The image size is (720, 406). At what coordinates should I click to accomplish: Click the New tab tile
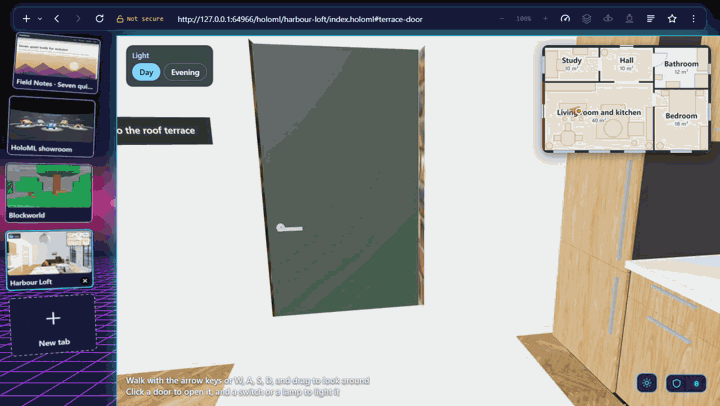tap(53, 326)
